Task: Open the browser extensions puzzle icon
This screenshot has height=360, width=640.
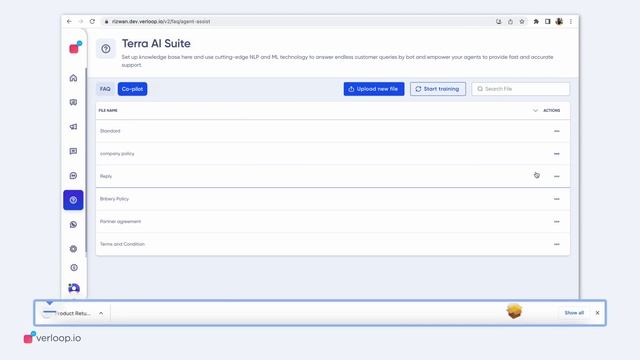Action: pos(536,22)
